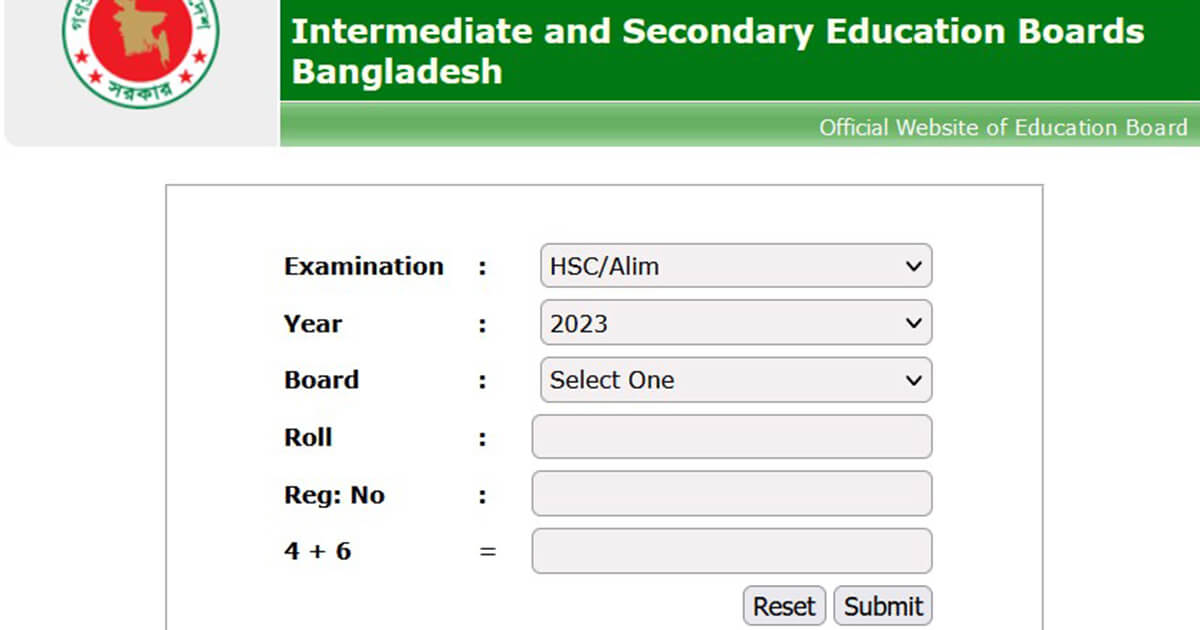Click the Official Website of Education Board text

pyautogui.click(x=1003, y=128)
